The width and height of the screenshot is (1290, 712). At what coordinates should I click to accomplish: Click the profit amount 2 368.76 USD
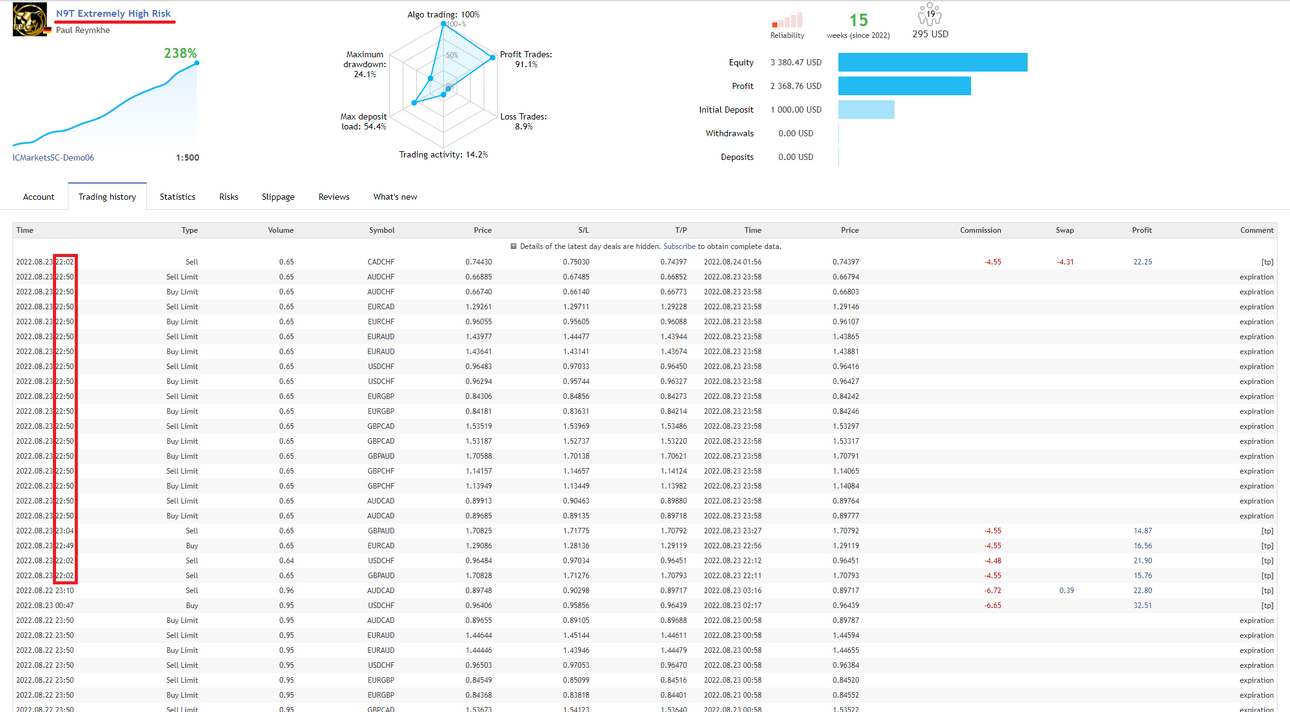pyautogui.click(x=796, y=86)
